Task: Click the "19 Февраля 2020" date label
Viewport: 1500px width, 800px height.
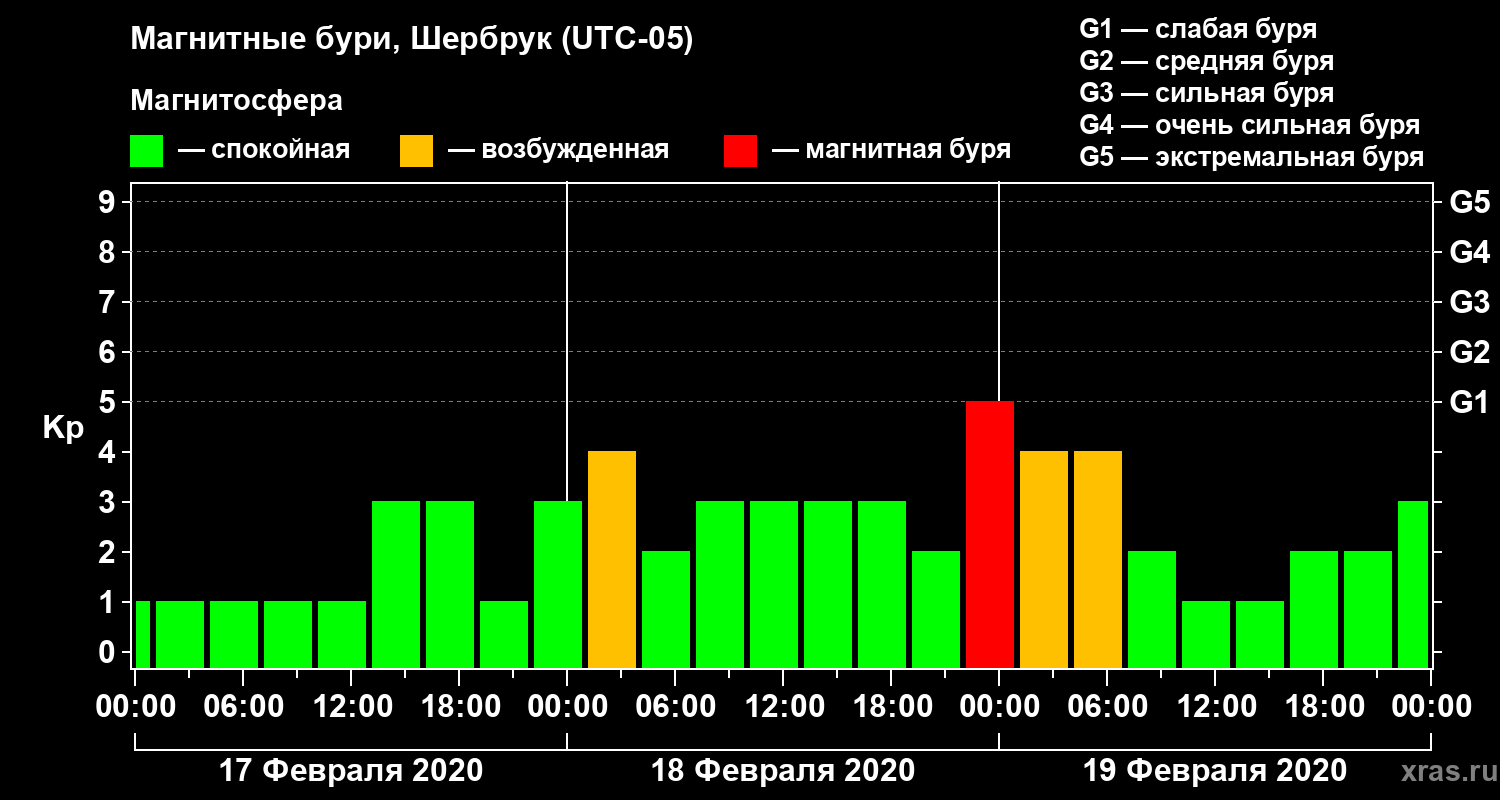Action: [x=1214, y=771]
